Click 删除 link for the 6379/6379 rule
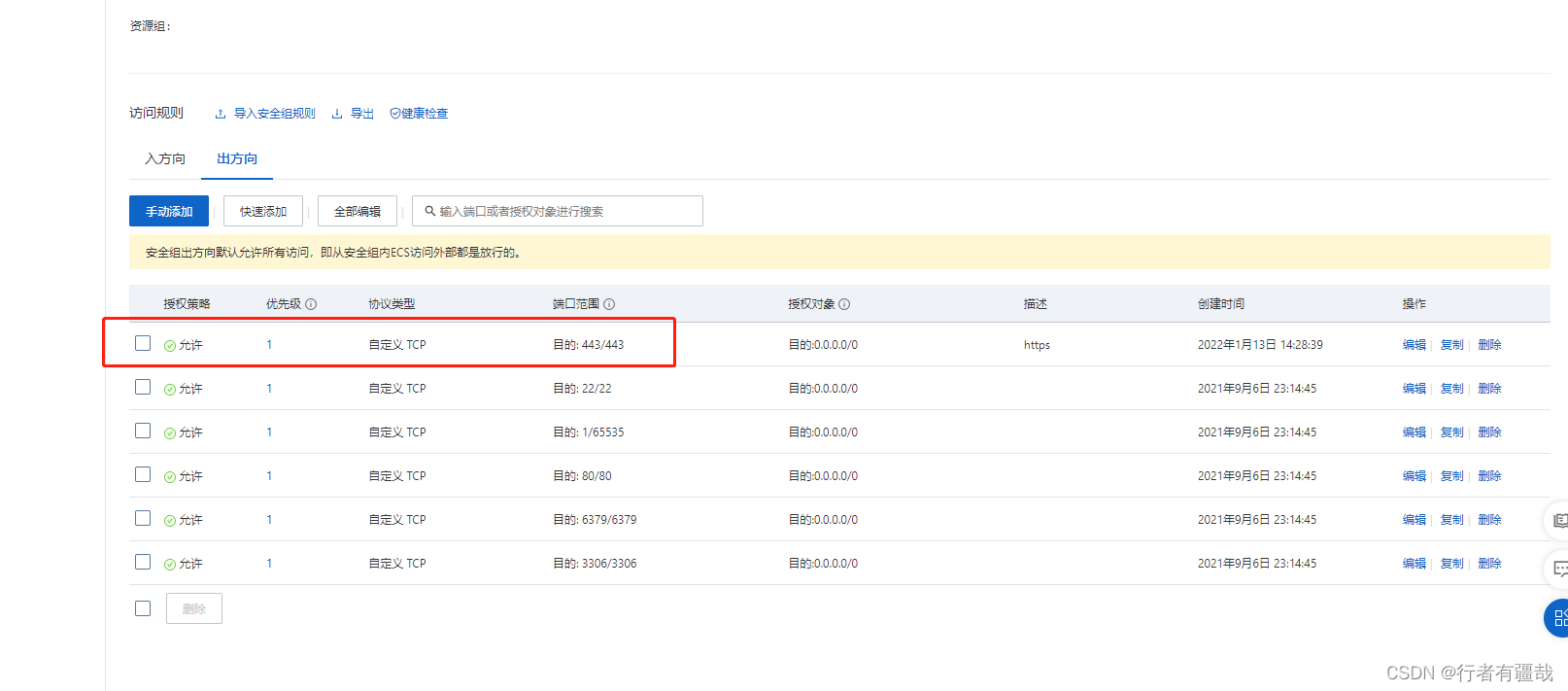1568x691 pixels. pyautogui.click(x=1489, y=520)
